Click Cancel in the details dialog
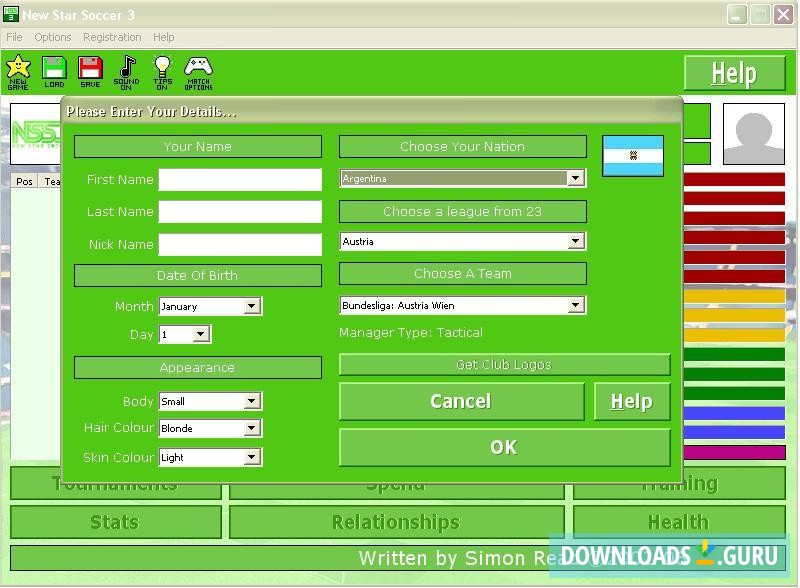The width and height of the screenshot is (800, 588). coord(461,401)
